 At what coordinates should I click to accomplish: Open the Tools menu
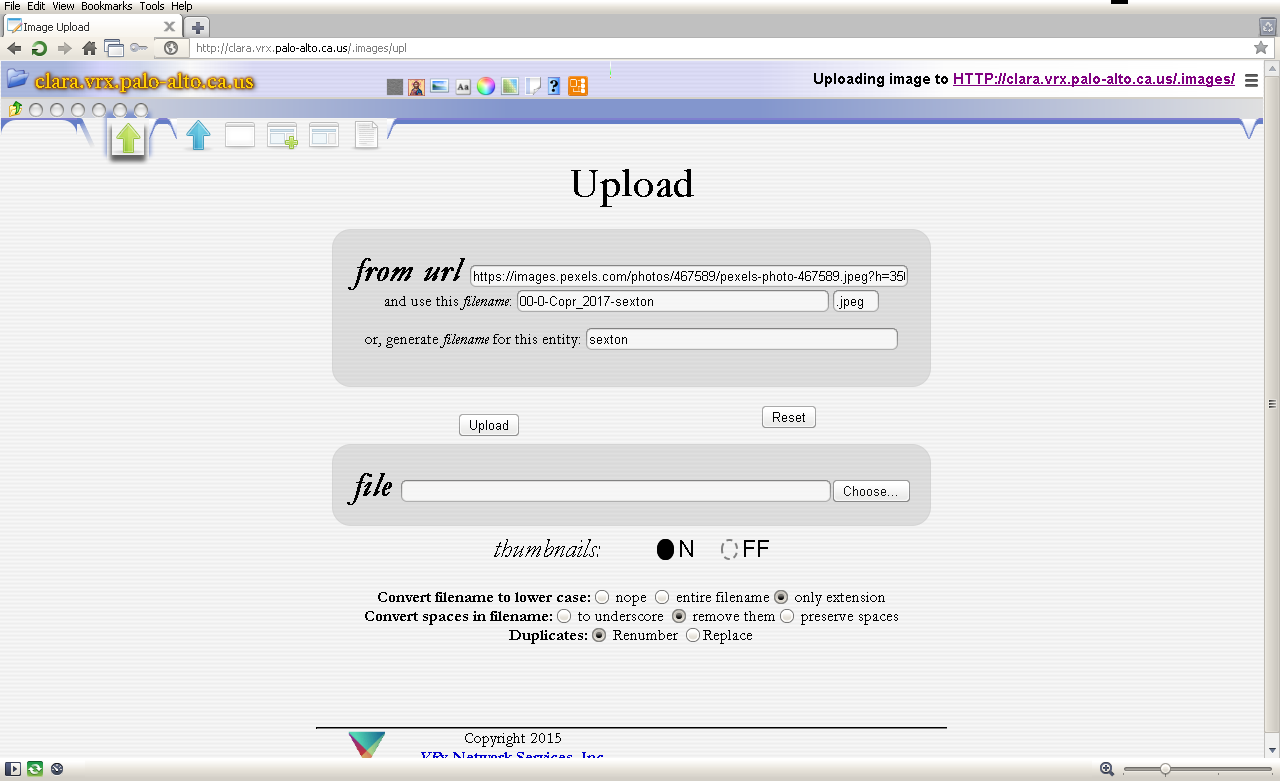[x=151, y=6]
